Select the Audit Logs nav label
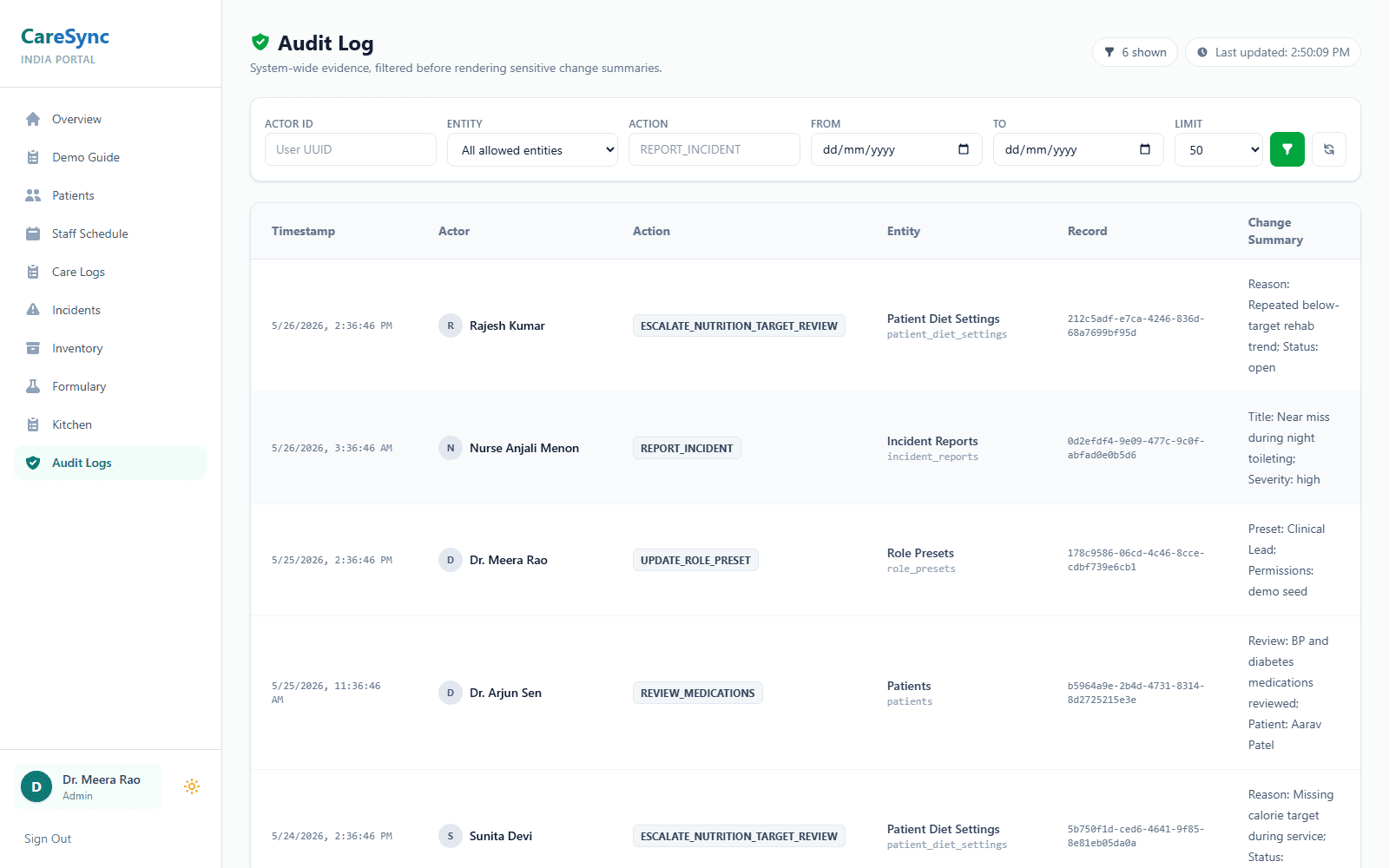Screen dimensions: 1389x868 tap(82, 463)
